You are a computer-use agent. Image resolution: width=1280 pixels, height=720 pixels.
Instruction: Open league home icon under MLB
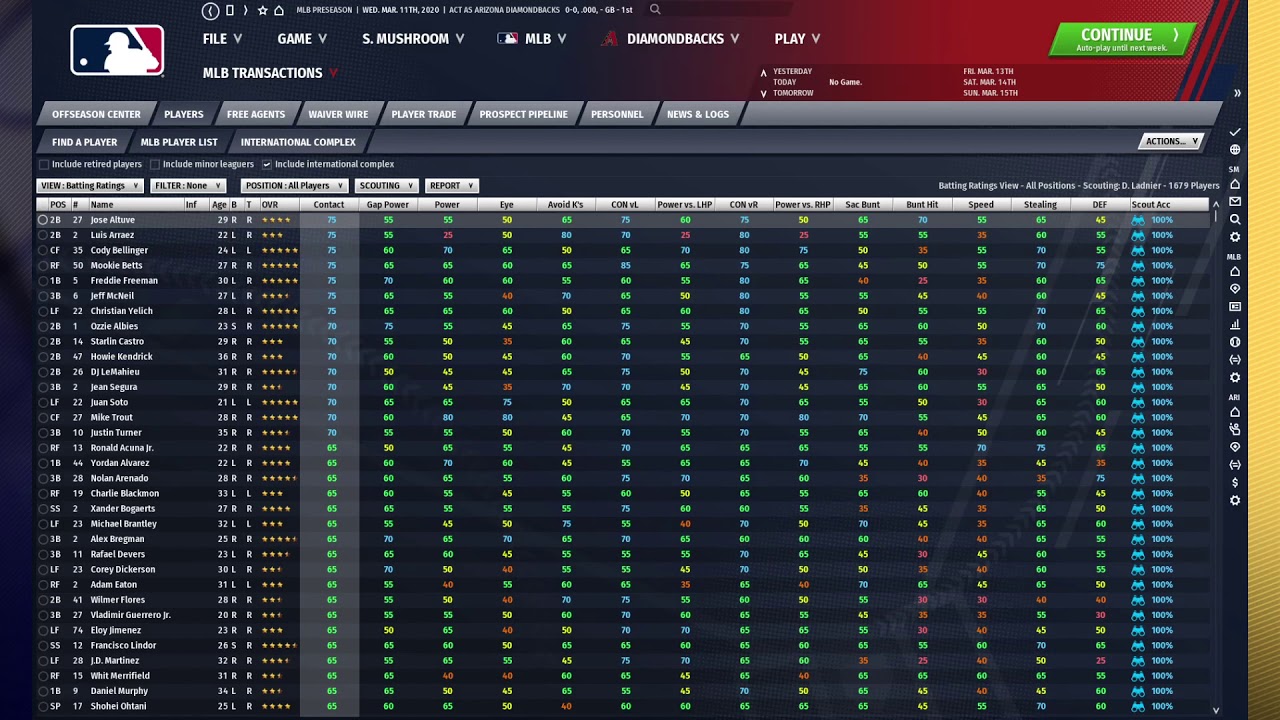pyautogui.click(x=1235, y=271)
